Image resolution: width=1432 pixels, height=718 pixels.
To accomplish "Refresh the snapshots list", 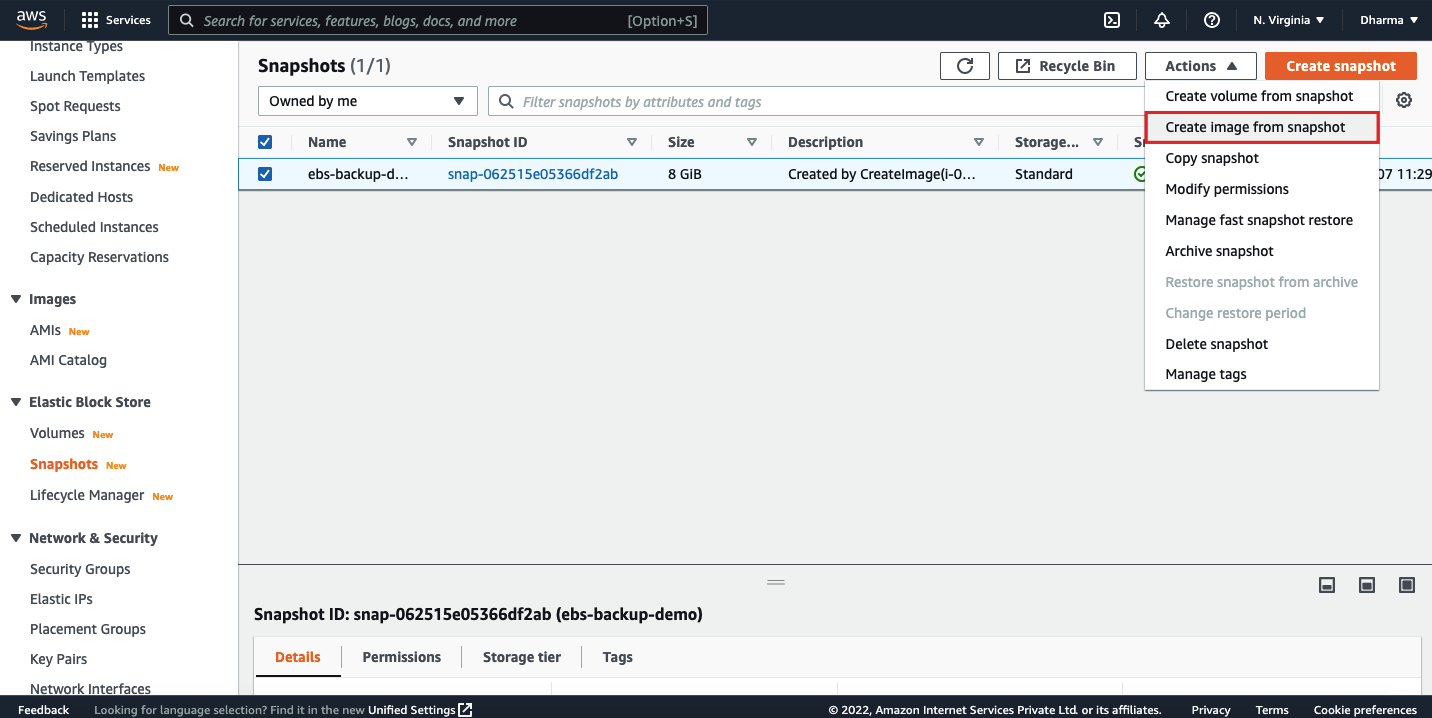I will pyautogui.click(x=965, y=66).
